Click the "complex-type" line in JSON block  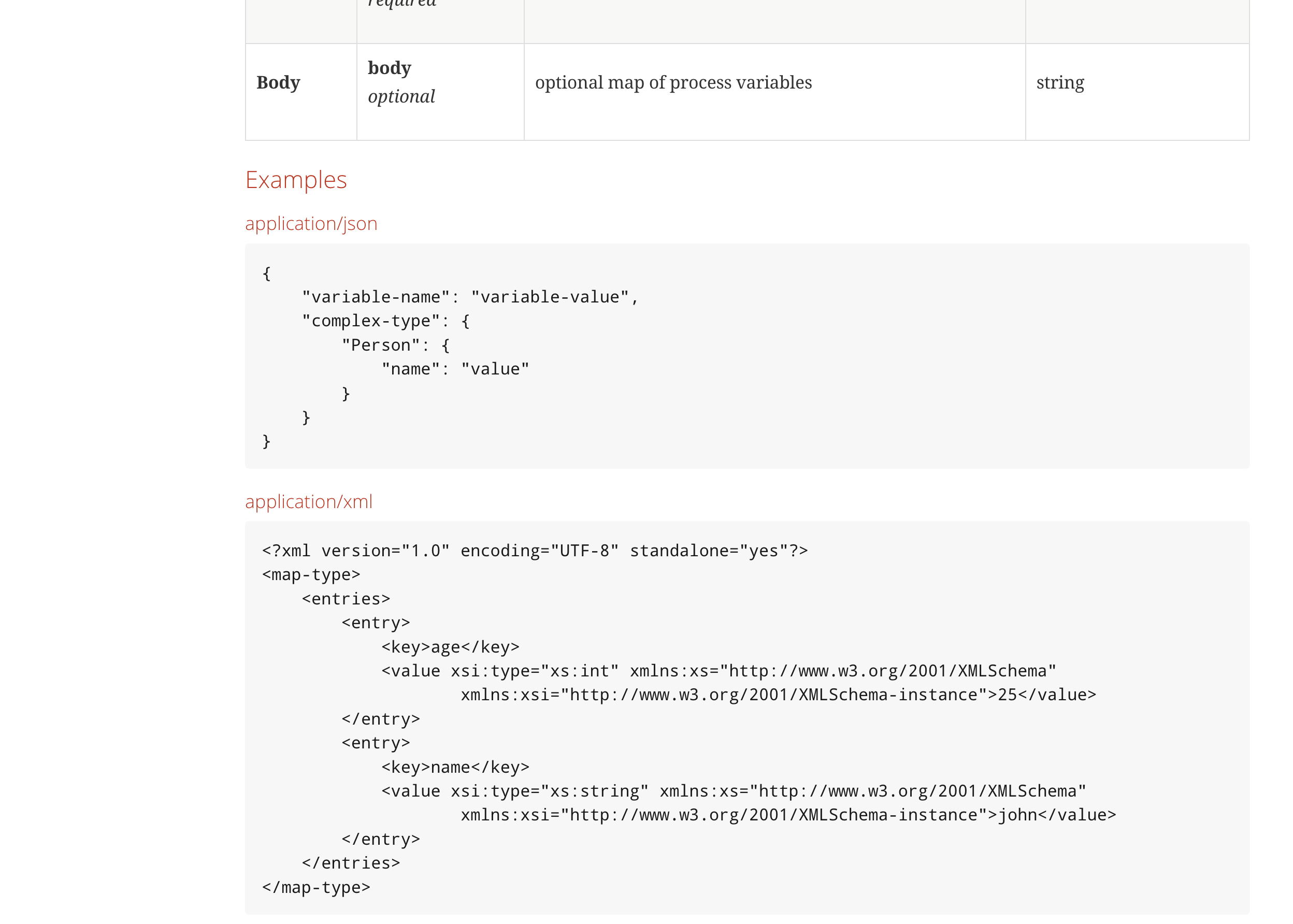[386, 321]
